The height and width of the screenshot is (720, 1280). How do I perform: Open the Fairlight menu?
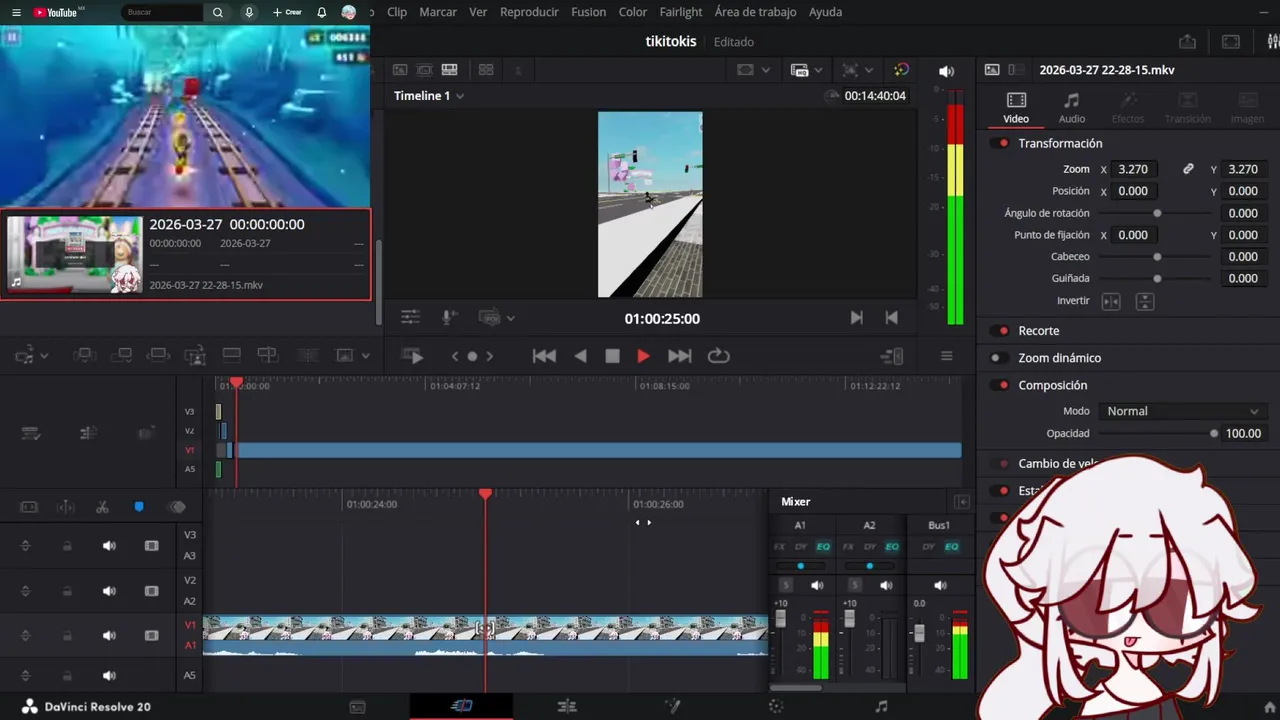point(681,12)
